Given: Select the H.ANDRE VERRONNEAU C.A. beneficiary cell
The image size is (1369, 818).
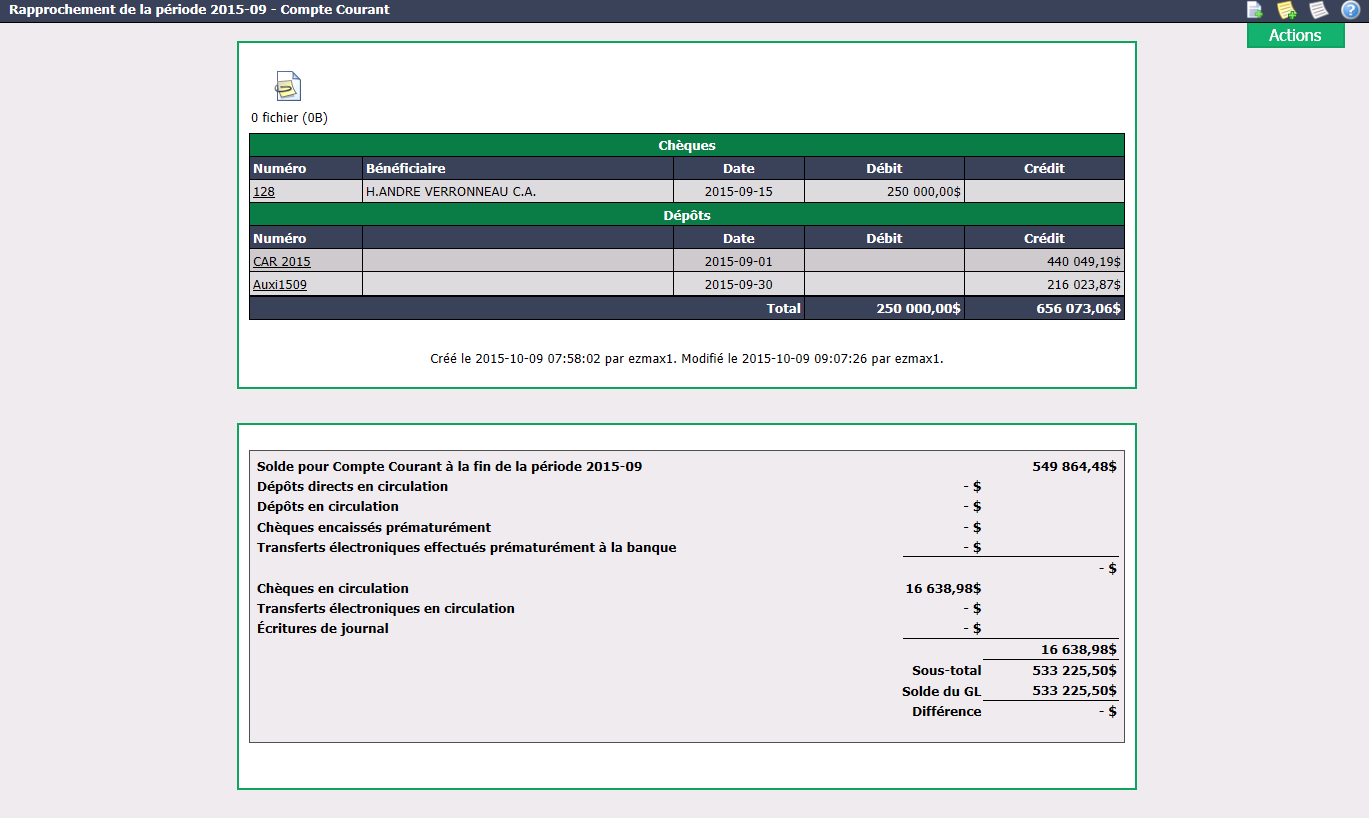Looking at the screenshot, I should tap(517, 191).
